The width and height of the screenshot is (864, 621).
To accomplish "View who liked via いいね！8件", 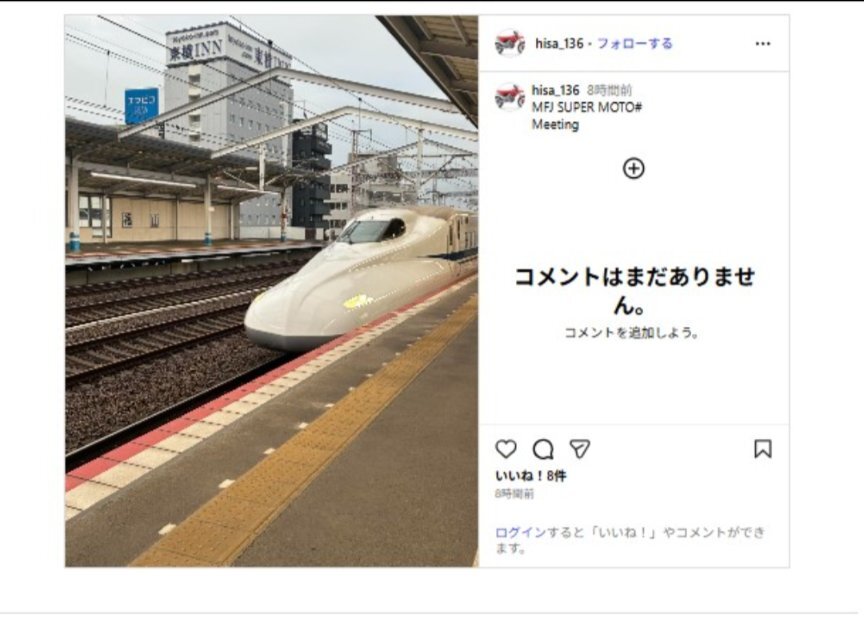I will pos(530,476).
